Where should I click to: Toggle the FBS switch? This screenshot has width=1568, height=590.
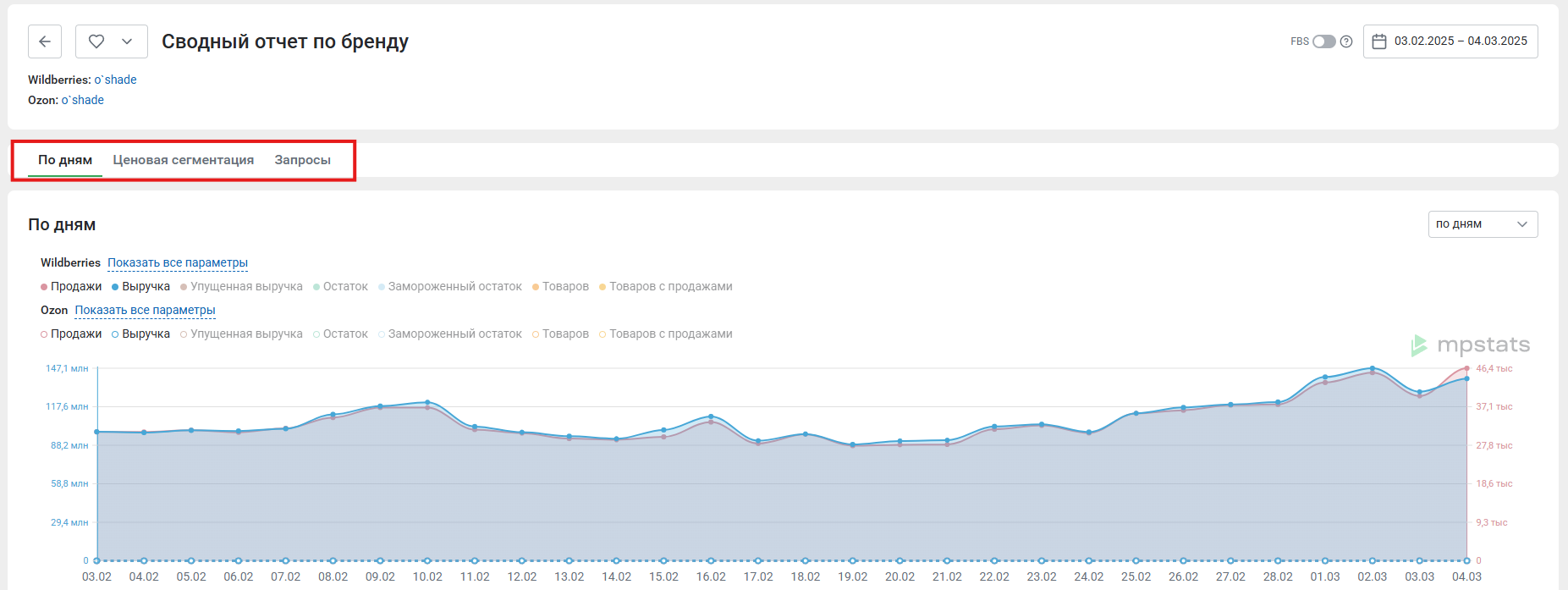point(1323,41)
